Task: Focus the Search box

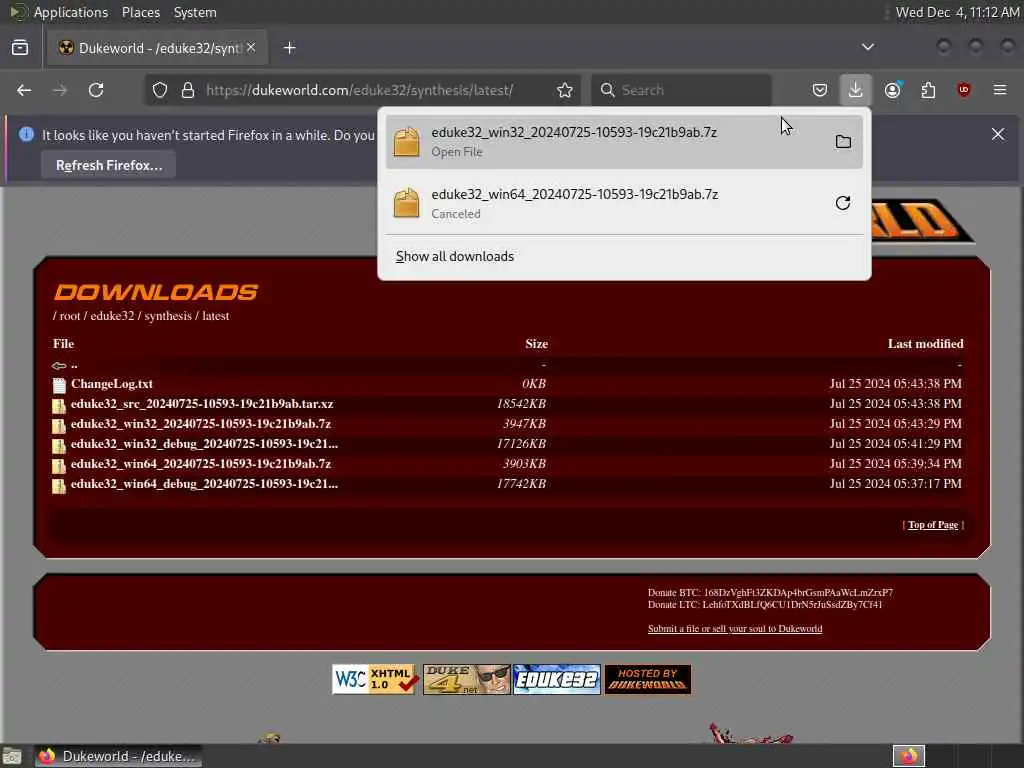Action: pos(681,90)
